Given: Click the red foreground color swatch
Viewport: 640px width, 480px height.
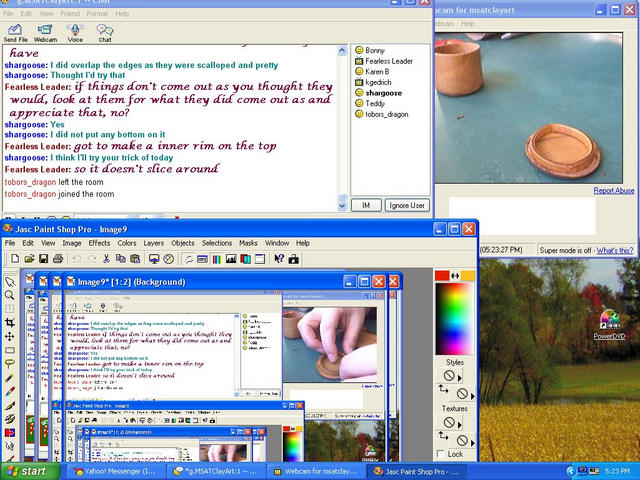Looking at the screenshot, I should [442, 276].
